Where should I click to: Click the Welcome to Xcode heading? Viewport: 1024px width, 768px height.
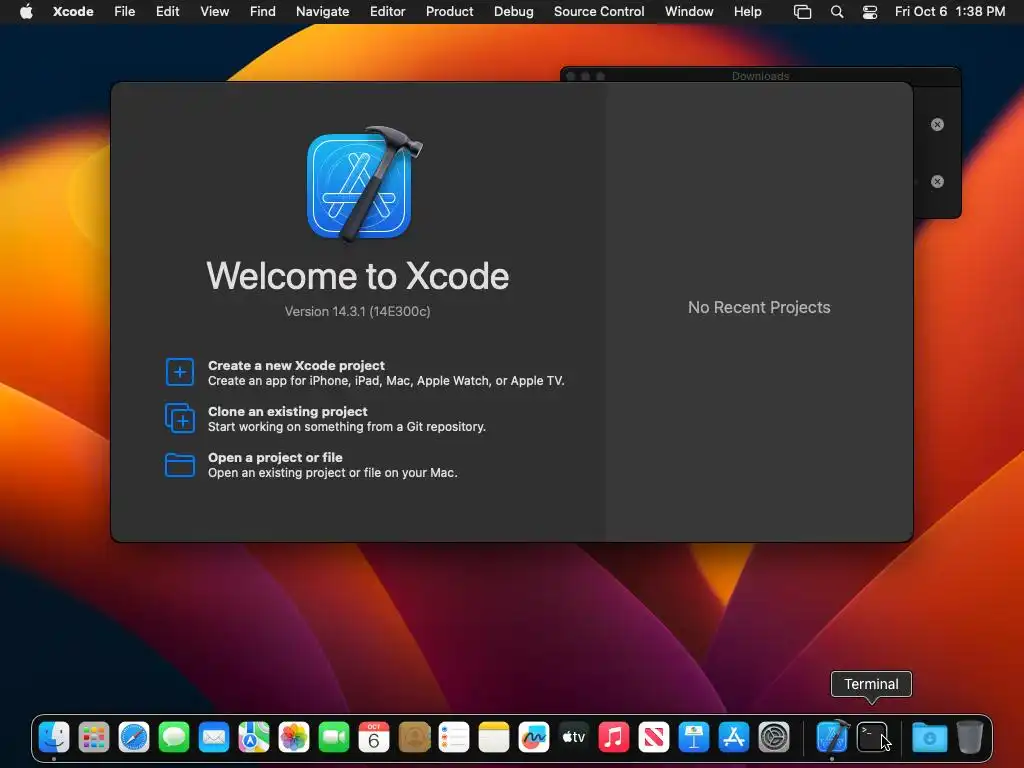coord(358,276)
